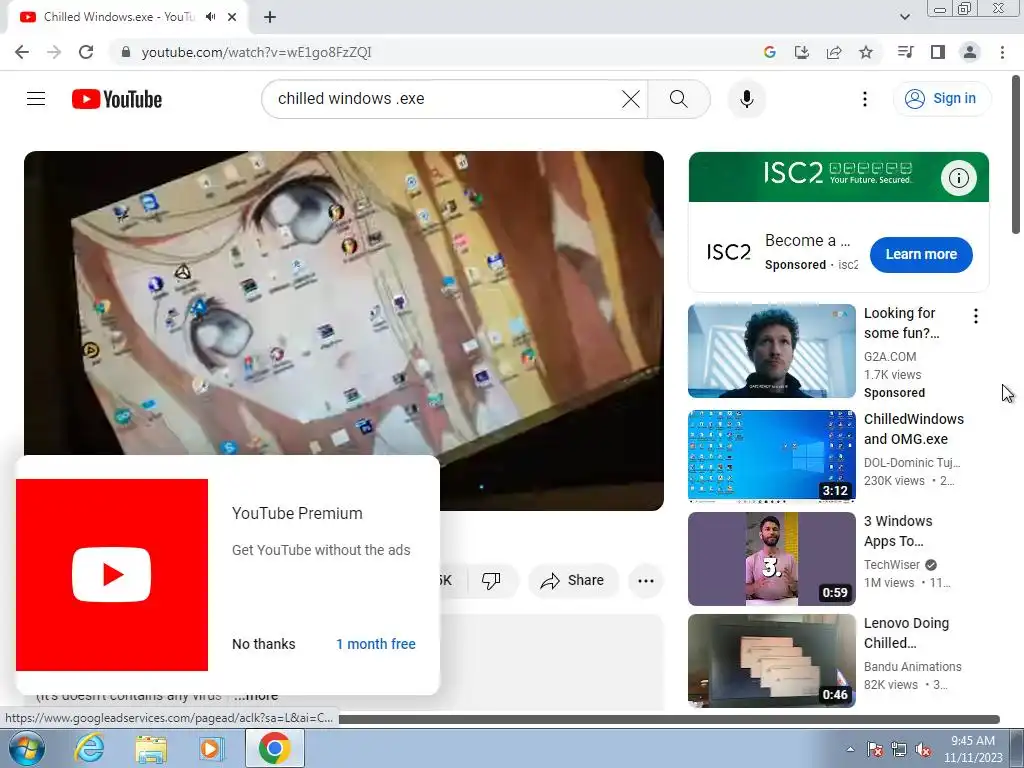Image resolution: width=1024 pixels, height=768 pixels.
Task: Dislike the video with the thumbs-down icon
Action: coord(491,580)
